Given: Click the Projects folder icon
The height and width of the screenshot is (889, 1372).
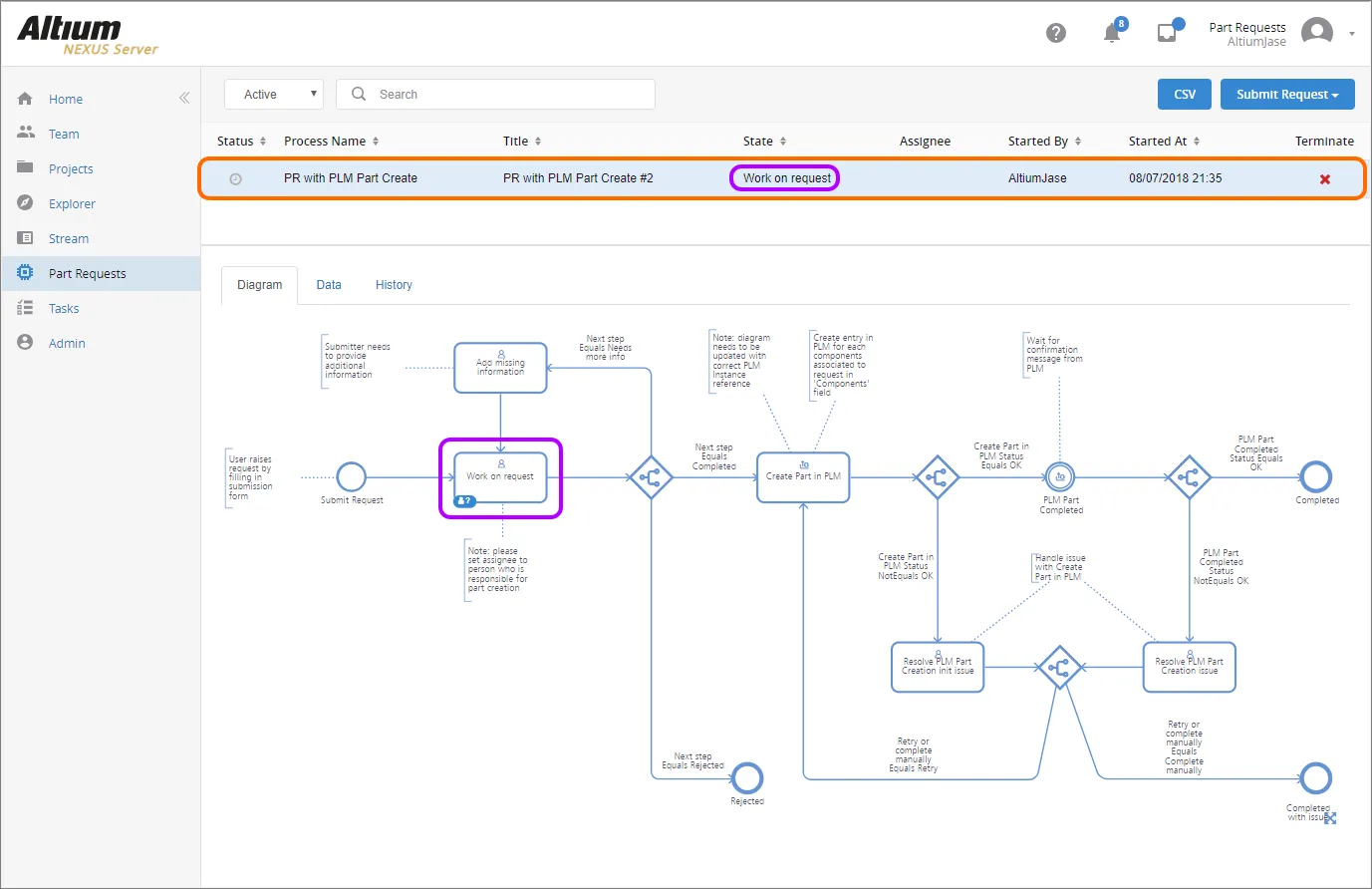Looking at the screenshot, I should [26, 167].
